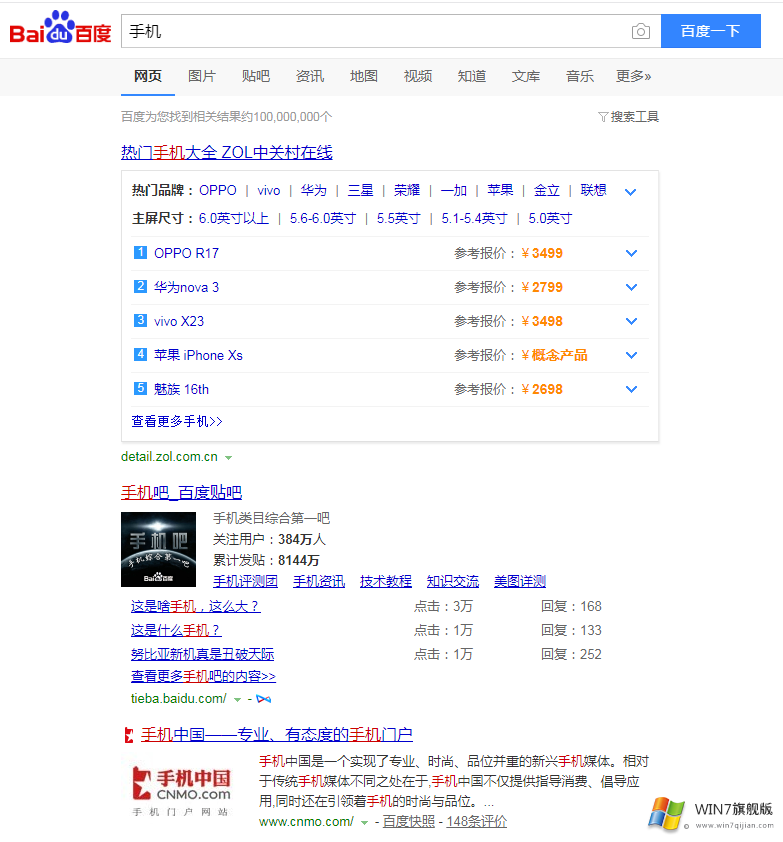
Task: Switch to the 资讯 tab
Action: (310, 76)
